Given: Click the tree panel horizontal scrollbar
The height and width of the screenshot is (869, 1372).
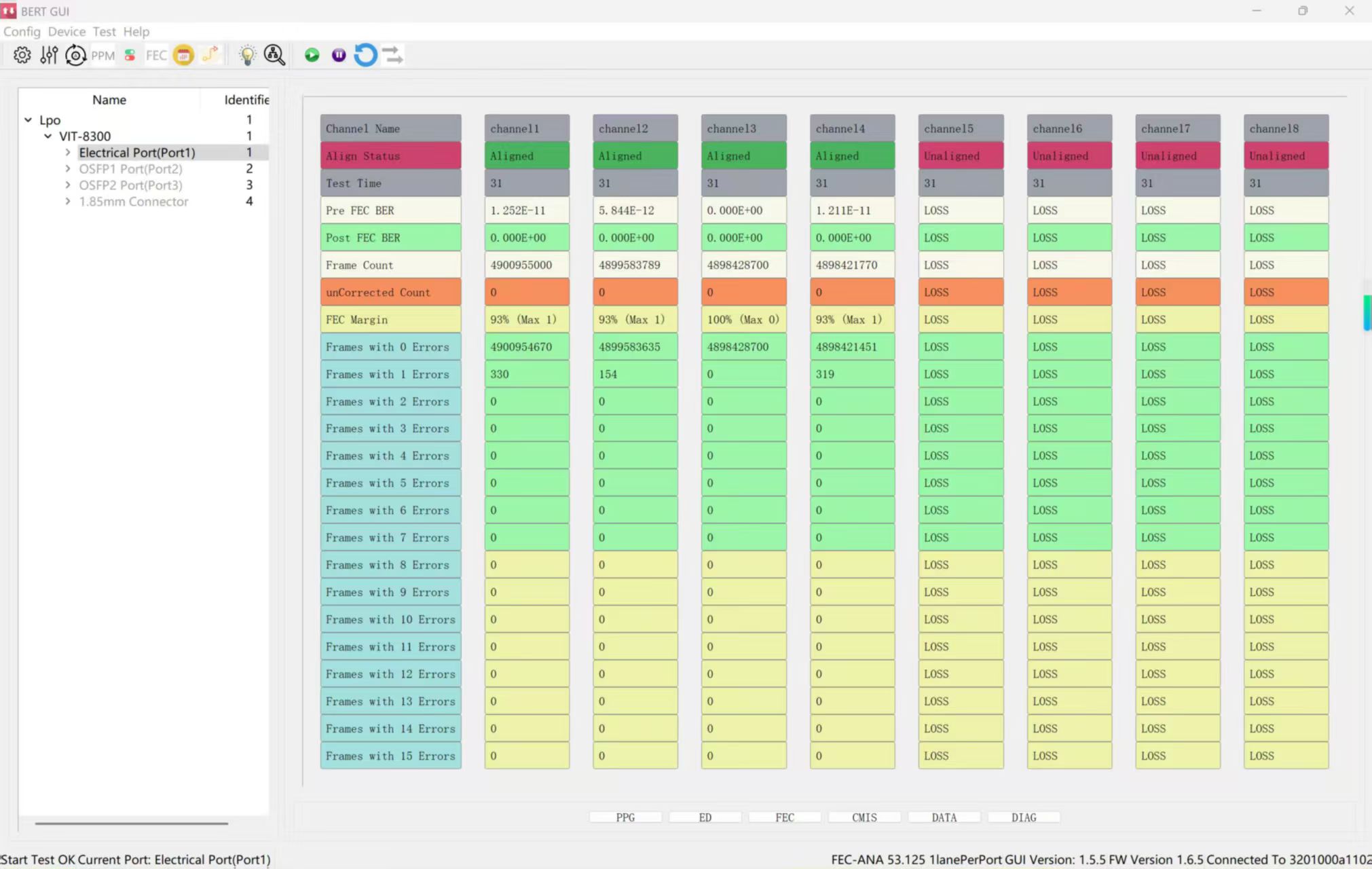Looking at the screenshot, I should pyautogui.click(x=131, y=824).
